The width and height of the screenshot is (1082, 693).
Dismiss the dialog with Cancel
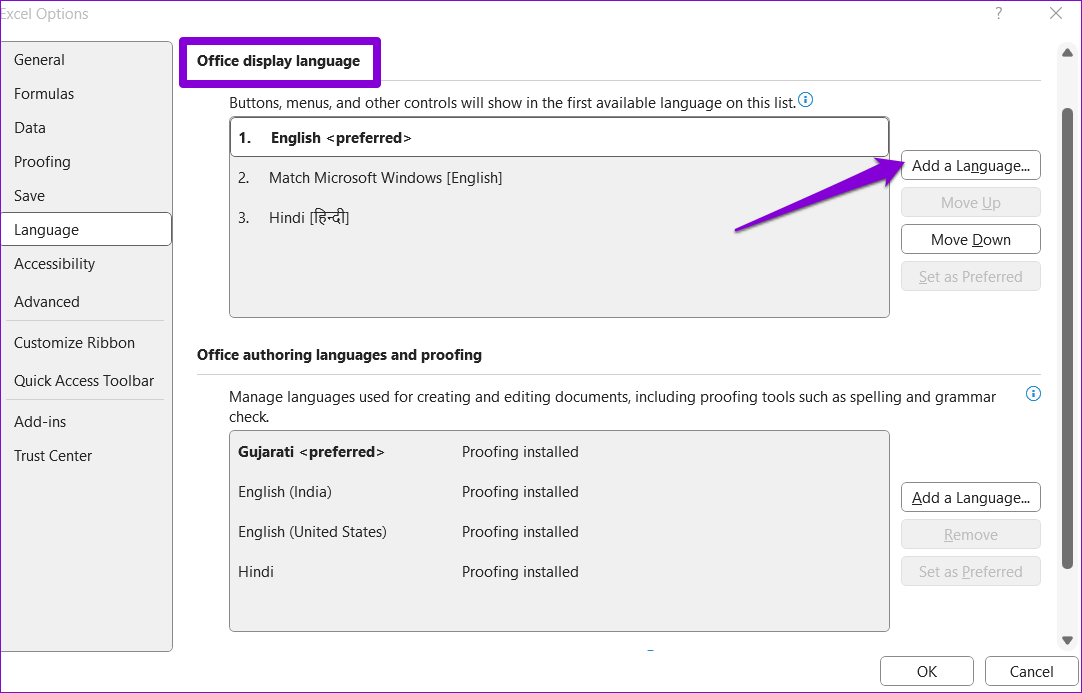coord(1031,671)
